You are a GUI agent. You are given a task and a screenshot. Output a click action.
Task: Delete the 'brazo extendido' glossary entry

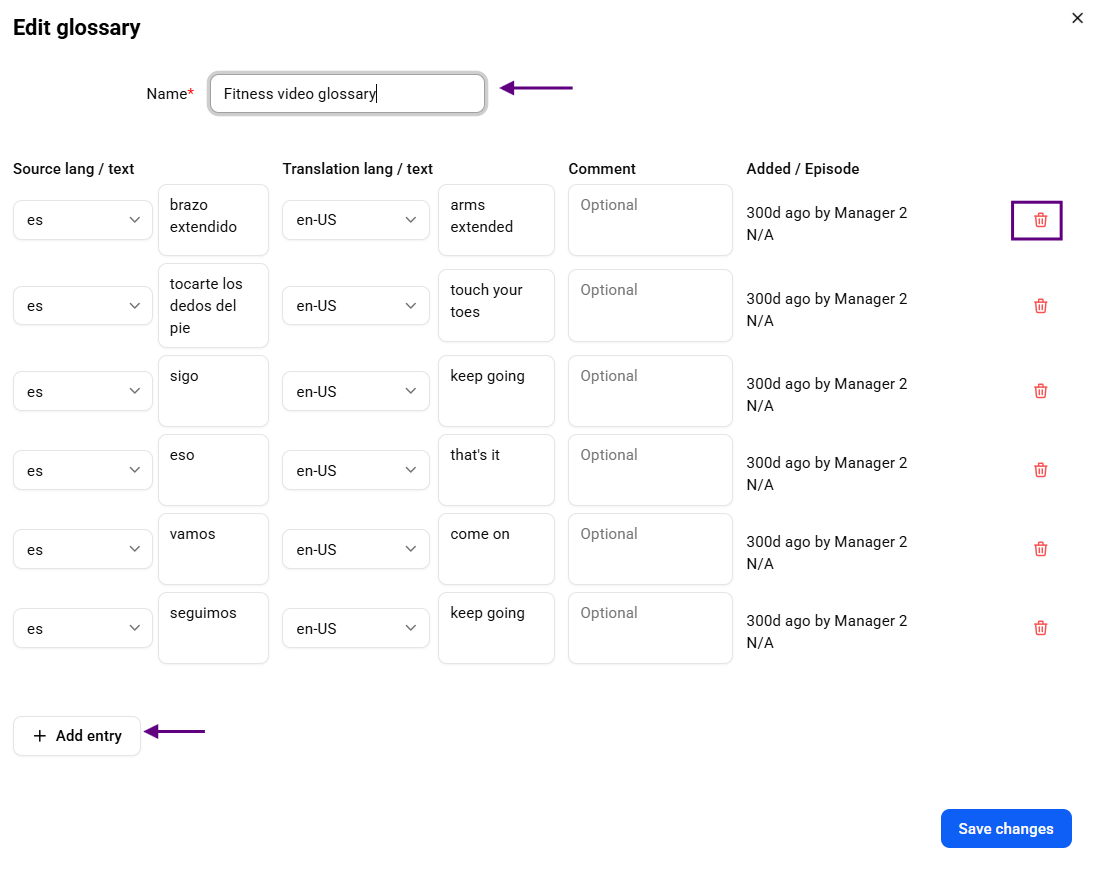(x=1040, y=220)
